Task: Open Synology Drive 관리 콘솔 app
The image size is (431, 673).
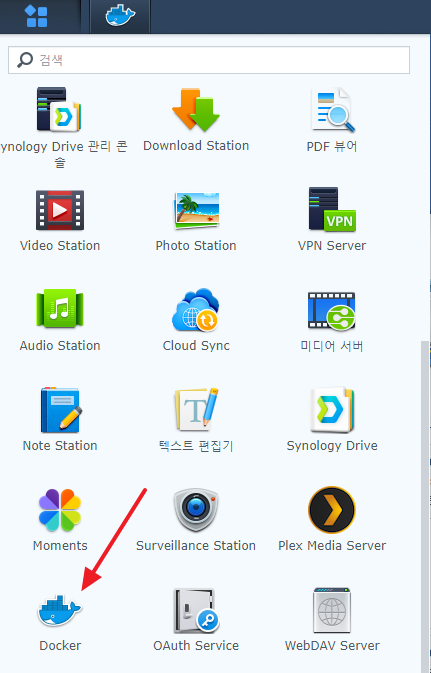Action: (x=60, y=109)
